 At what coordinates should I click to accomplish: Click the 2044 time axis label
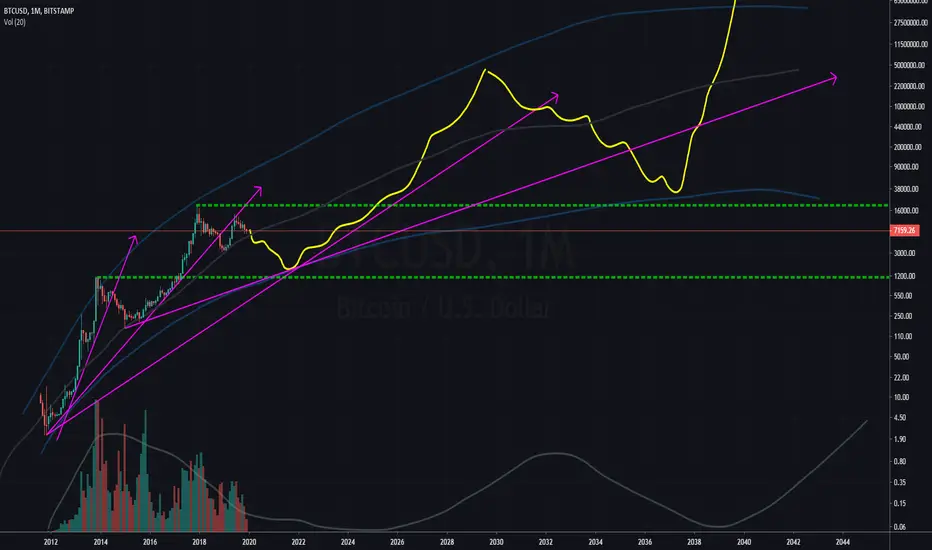(842, 542)
